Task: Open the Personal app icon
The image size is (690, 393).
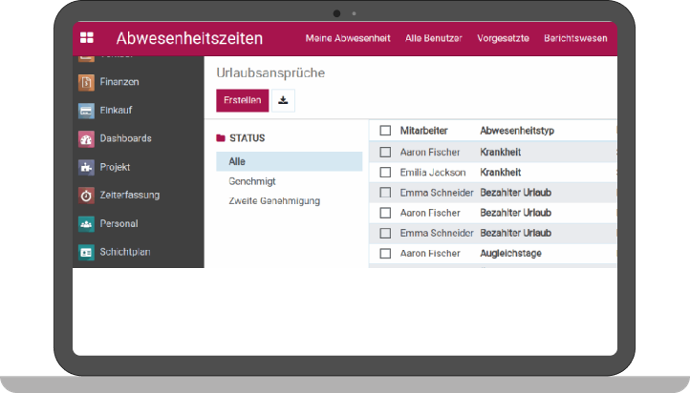Action: tap(86, 224)
